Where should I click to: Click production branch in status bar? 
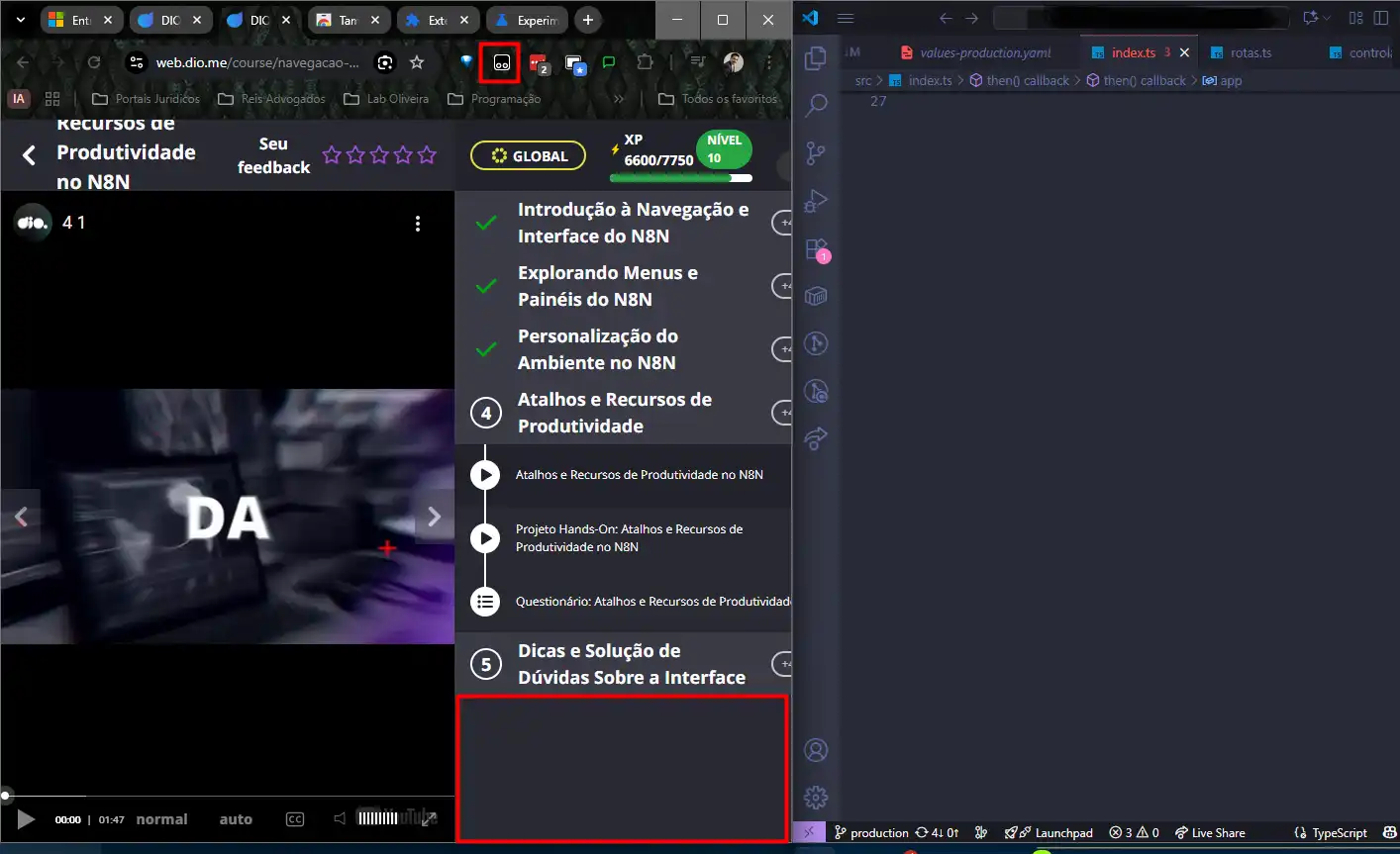[871, 832]
